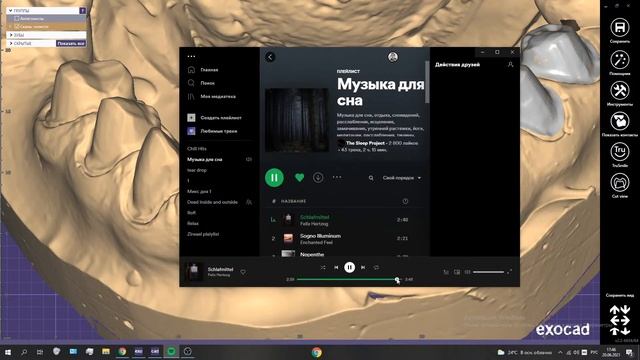Image resolution: width=640 pixels, height=360 pixels.
Task: Open the Relax playlist in sidebar
Action: click(x=193, y=224)
